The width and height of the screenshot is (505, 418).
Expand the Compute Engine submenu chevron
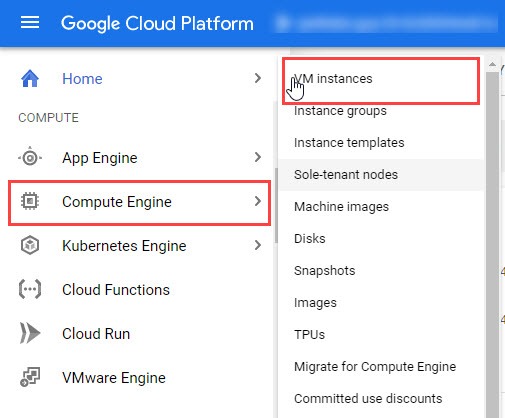pyautogui.click(x=258, y=201)
